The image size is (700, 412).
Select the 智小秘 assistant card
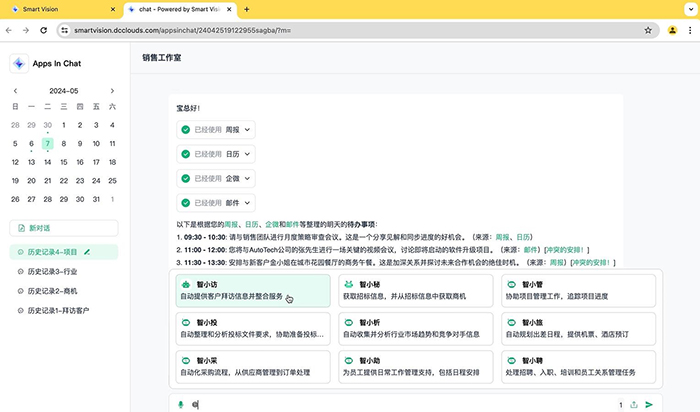(414, 290)
